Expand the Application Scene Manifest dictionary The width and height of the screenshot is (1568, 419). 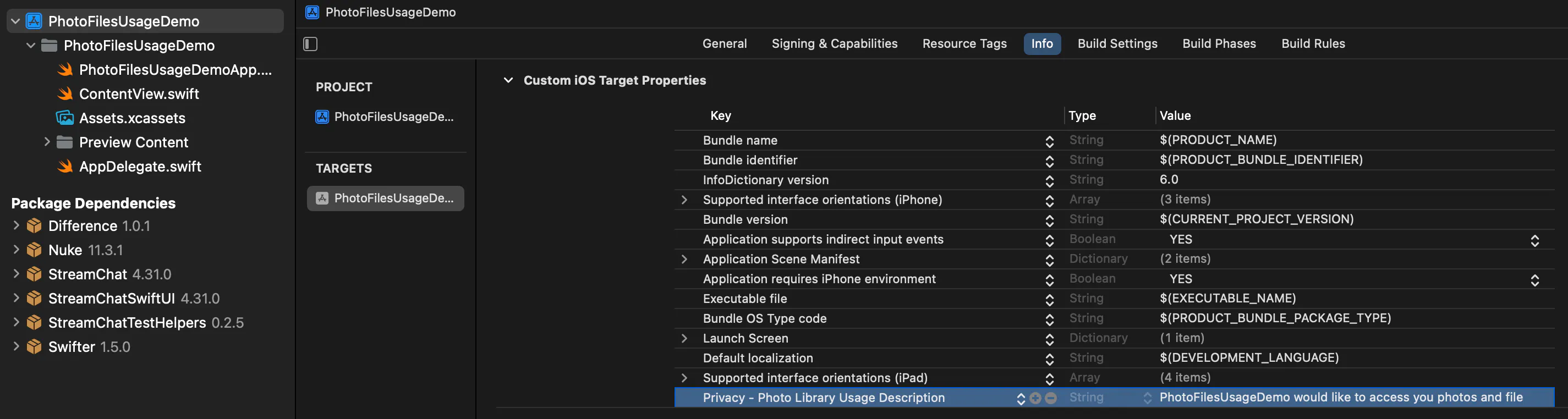tap(684, 260)
